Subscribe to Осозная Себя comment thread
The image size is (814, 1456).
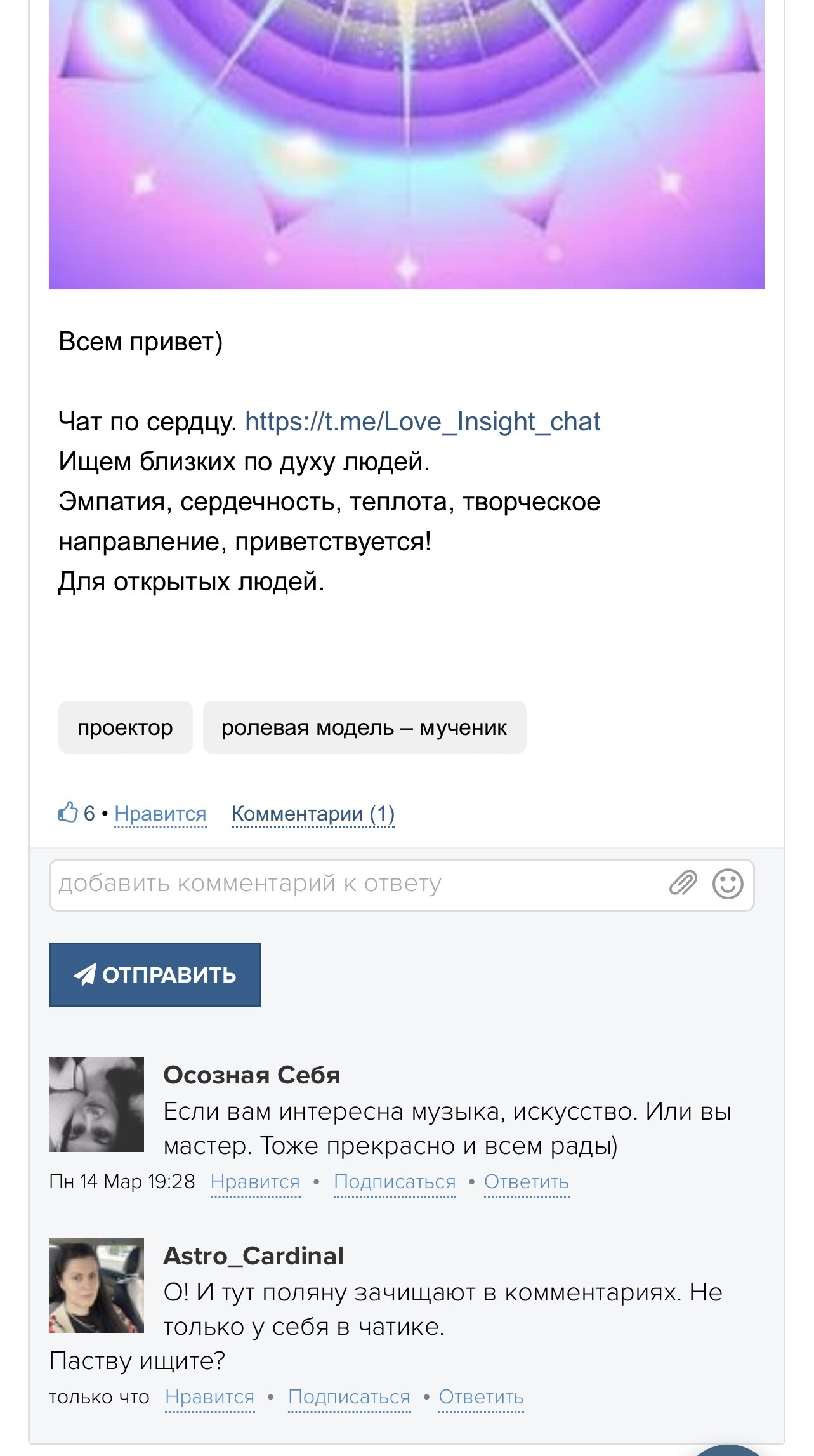pyautogui.click(x=395, y=1181)
